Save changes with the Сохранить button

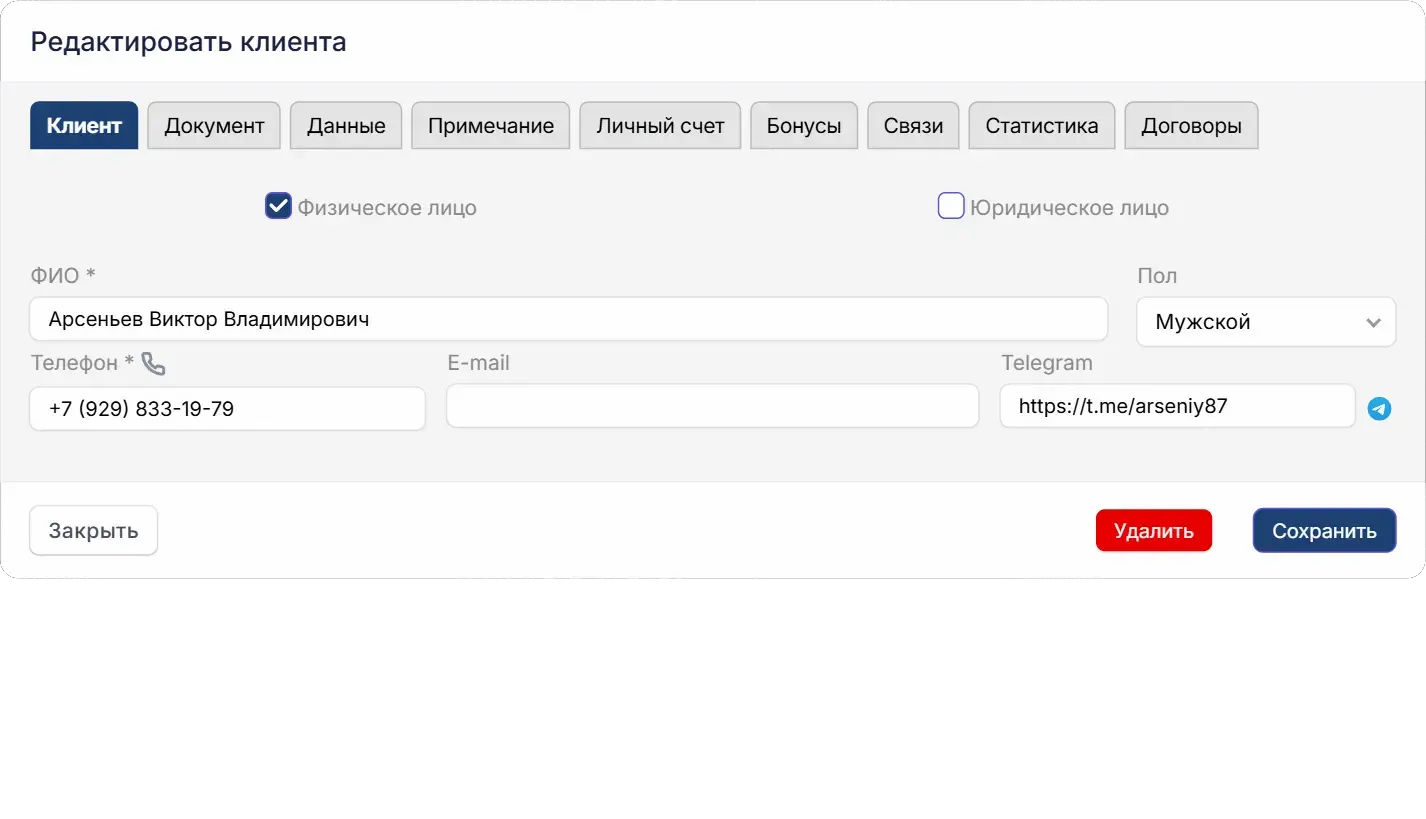click(1325, 531)
